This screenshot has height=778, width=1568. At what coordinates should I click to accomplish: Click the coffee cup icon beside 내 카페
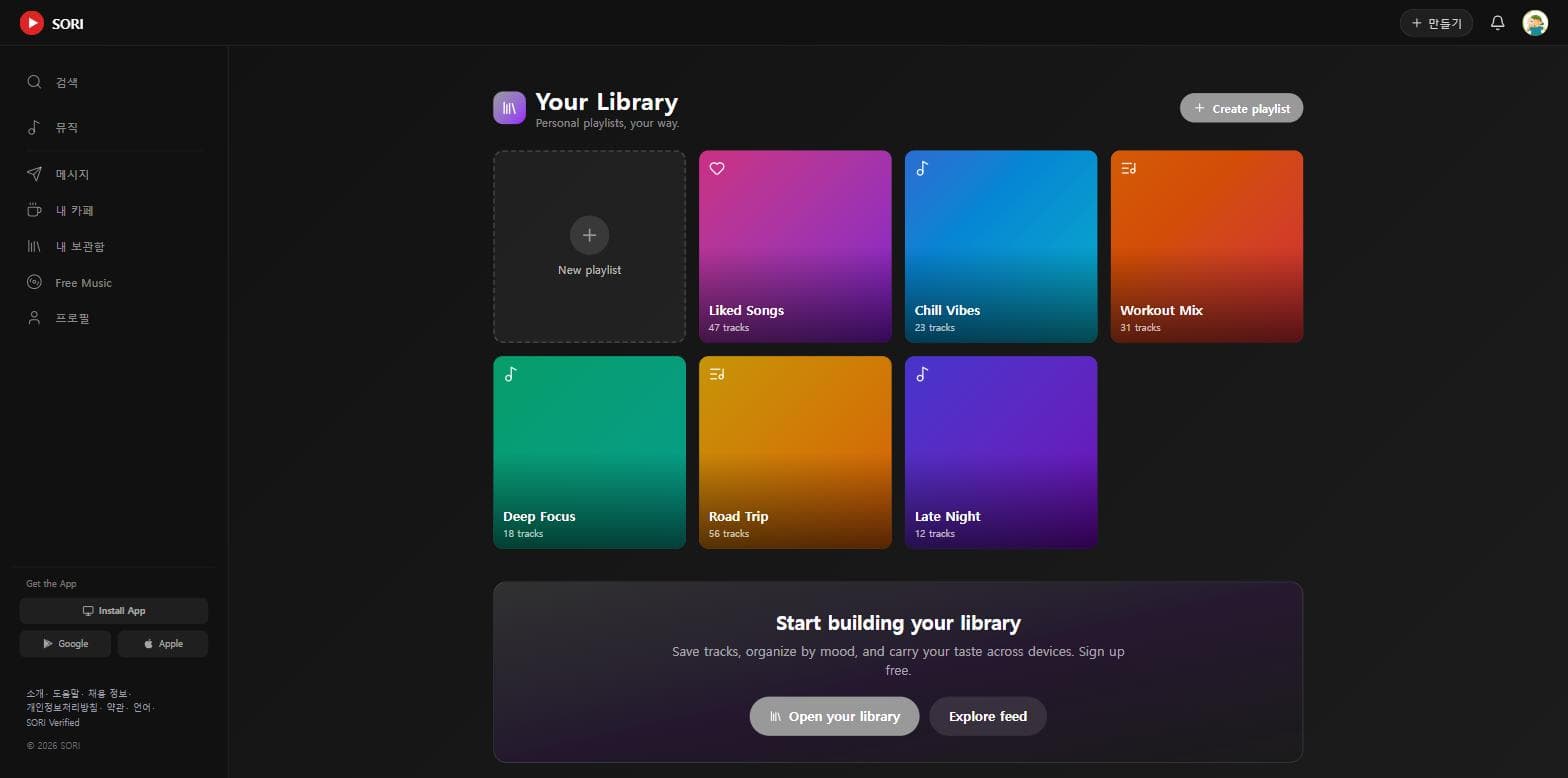34,210
